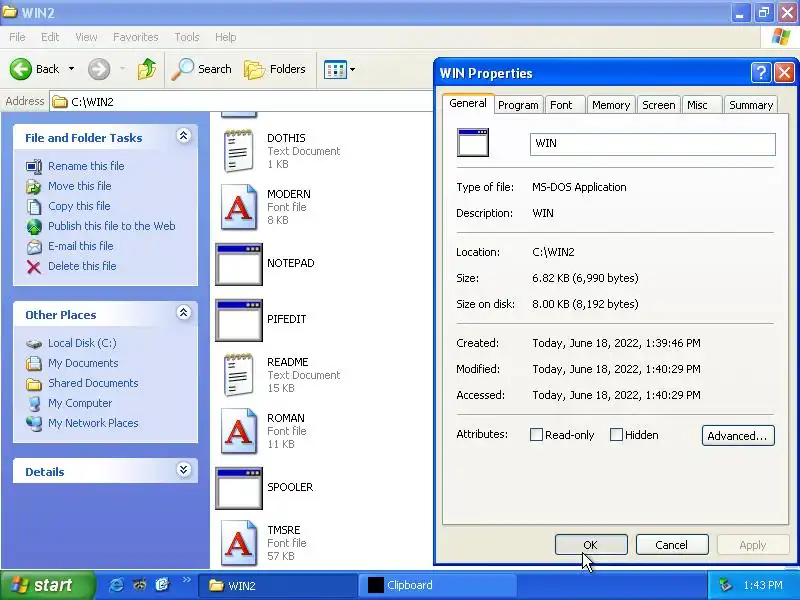
Task: Toggle the Hidden checkbox
Action: point(616,435)
